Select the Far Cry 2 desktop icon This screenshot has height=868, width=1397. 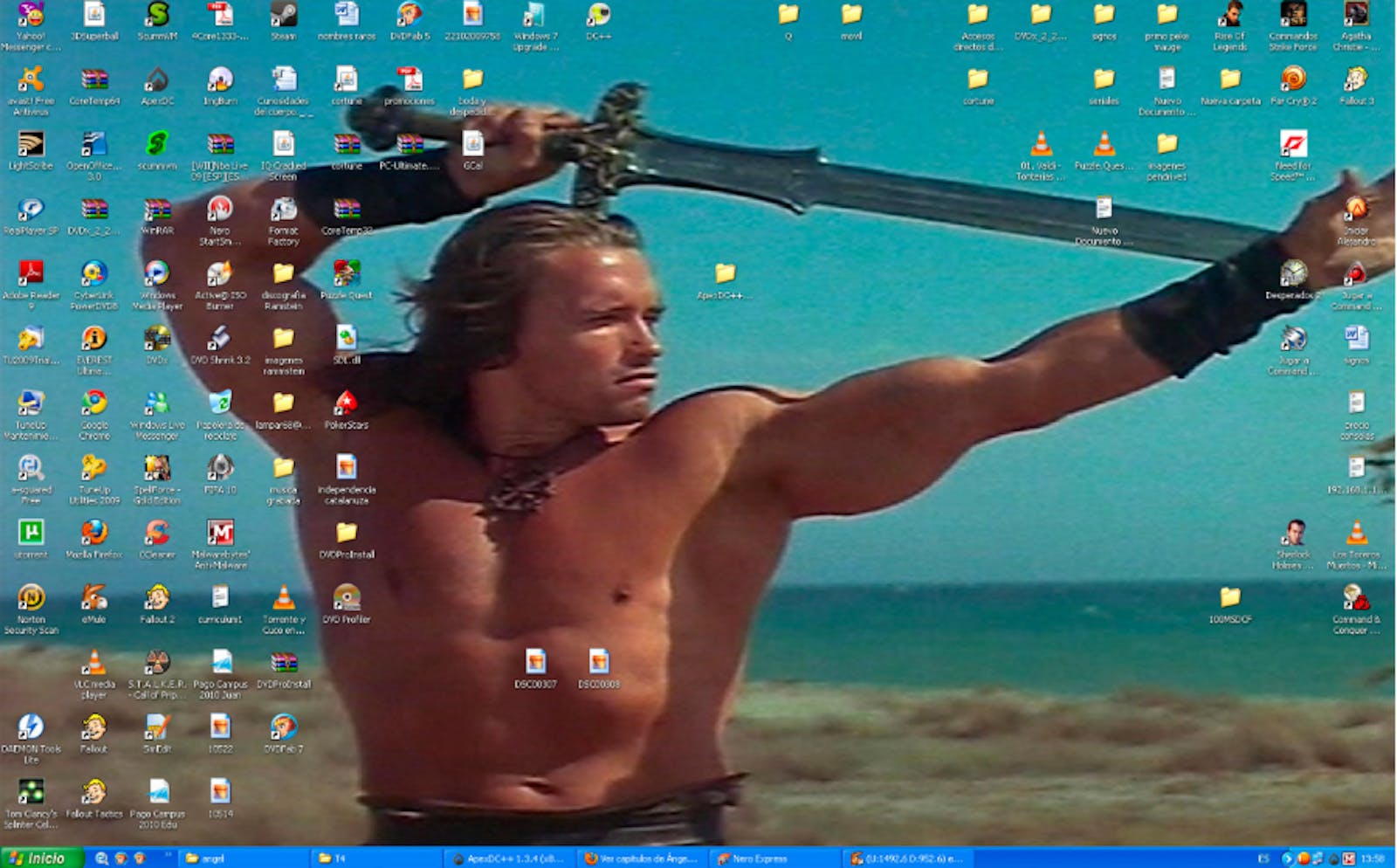1293,80
